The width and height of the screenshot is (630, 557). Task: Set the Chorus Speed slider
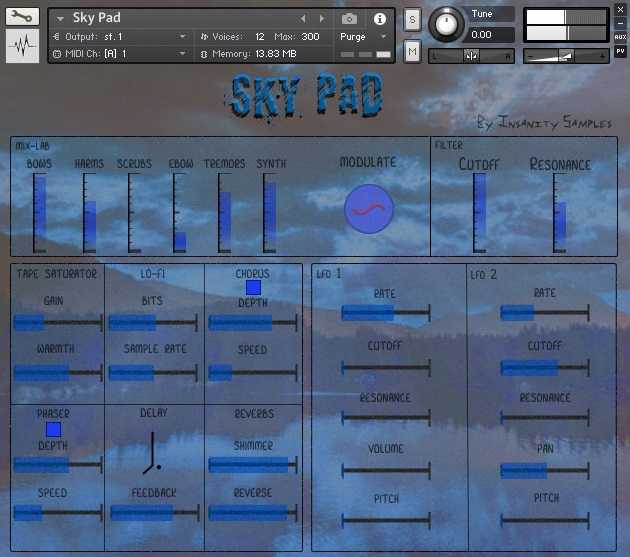point(253,373)
